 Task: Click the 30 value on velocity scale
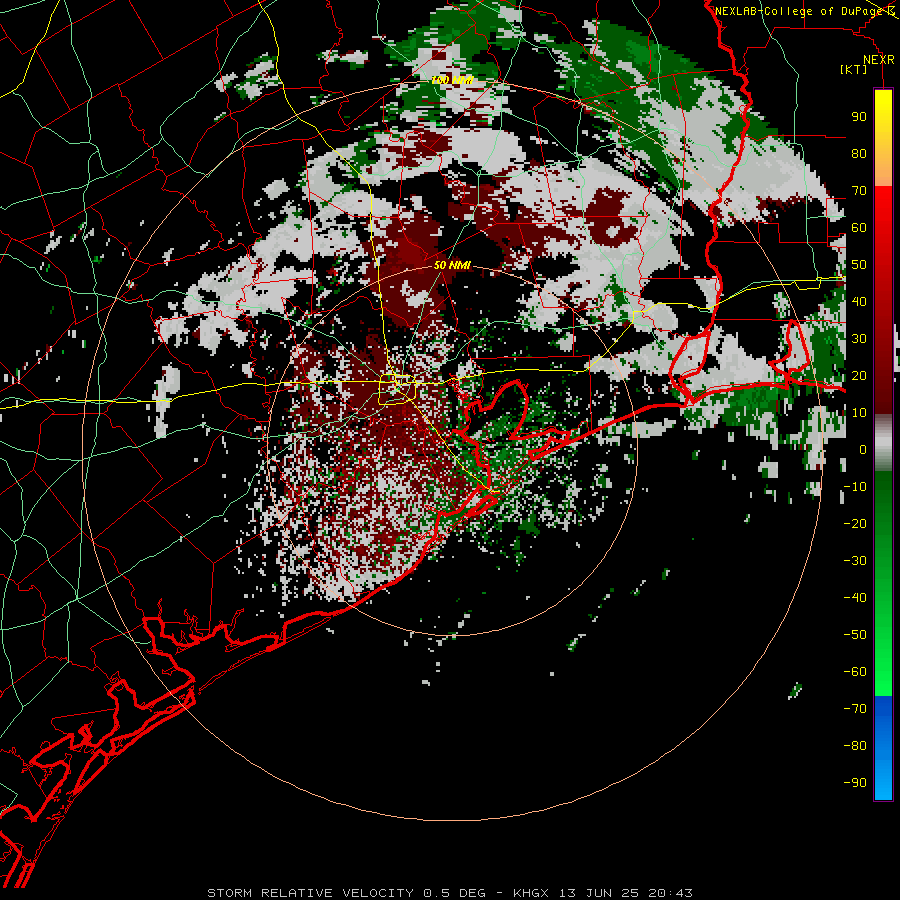point(859,339)
